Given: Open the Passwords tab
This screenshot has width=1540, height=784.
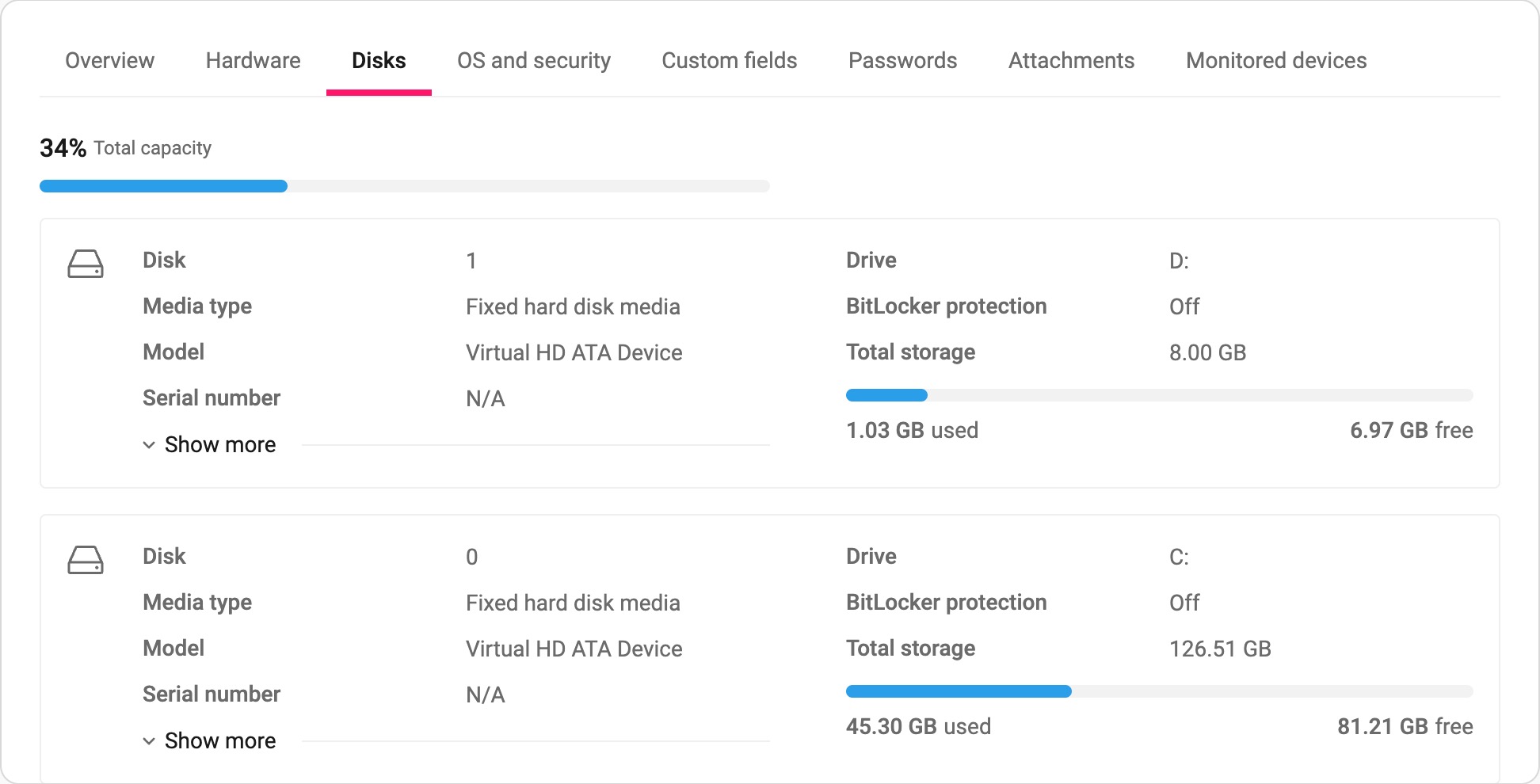Looking at the screenshot, I should (902, 60).
